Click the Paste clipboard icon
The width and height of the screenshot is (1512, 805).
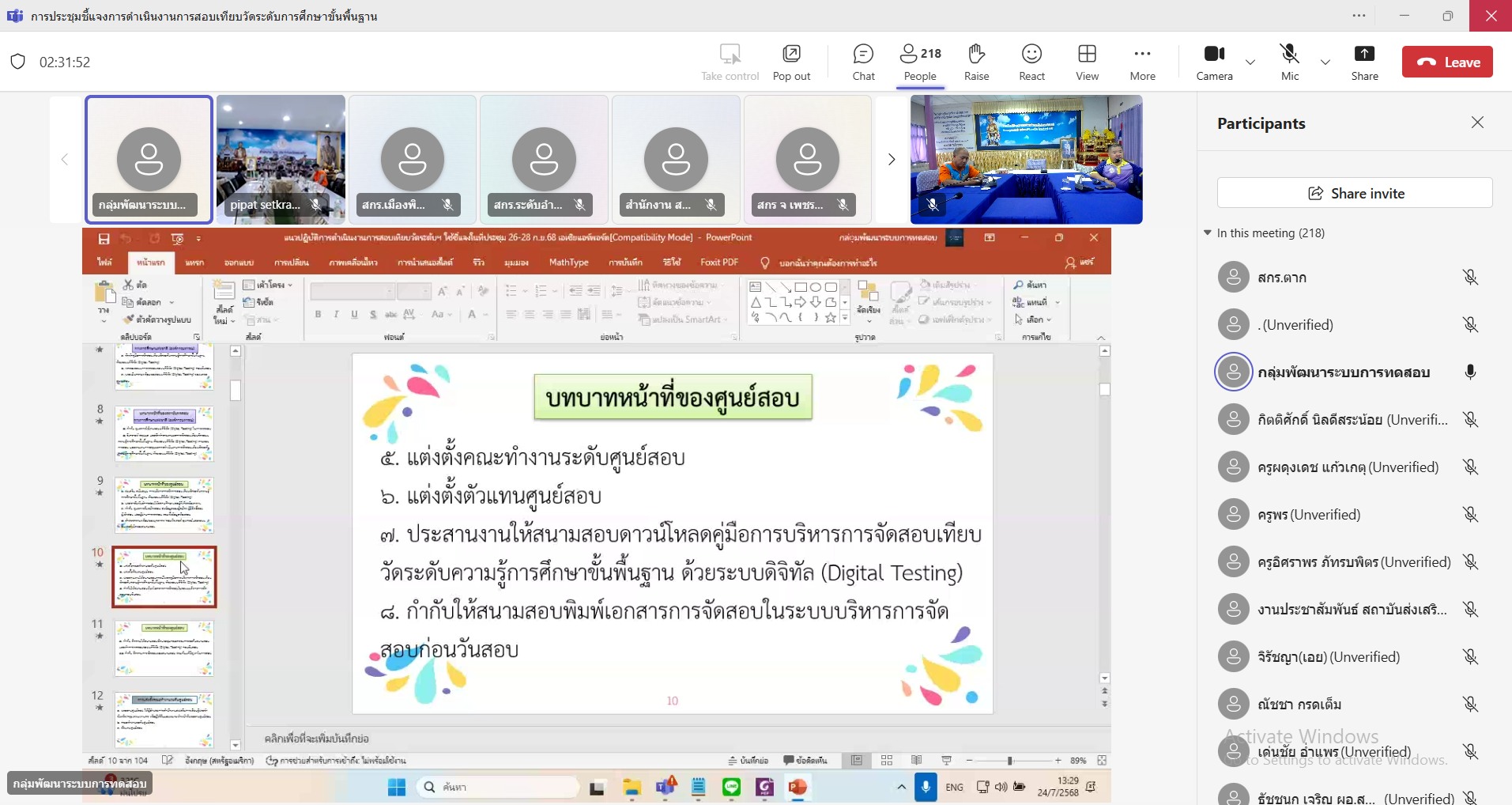point(104,294)
